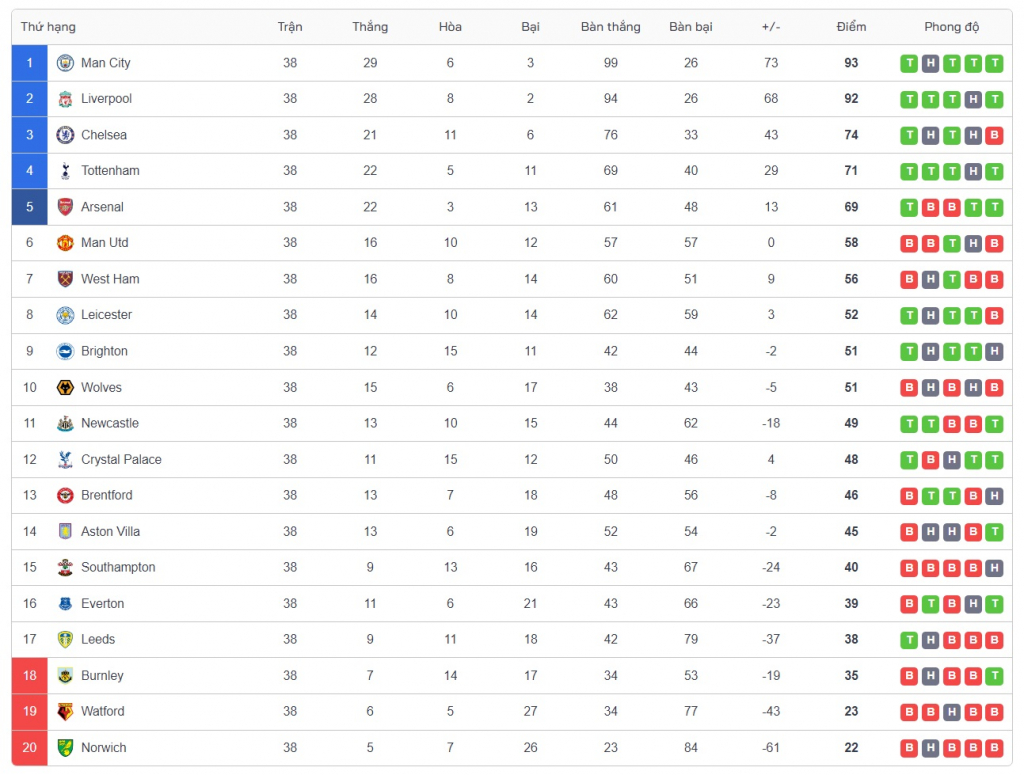
Task: Click the Man City club crest
Action: click(x=65, y=63)
